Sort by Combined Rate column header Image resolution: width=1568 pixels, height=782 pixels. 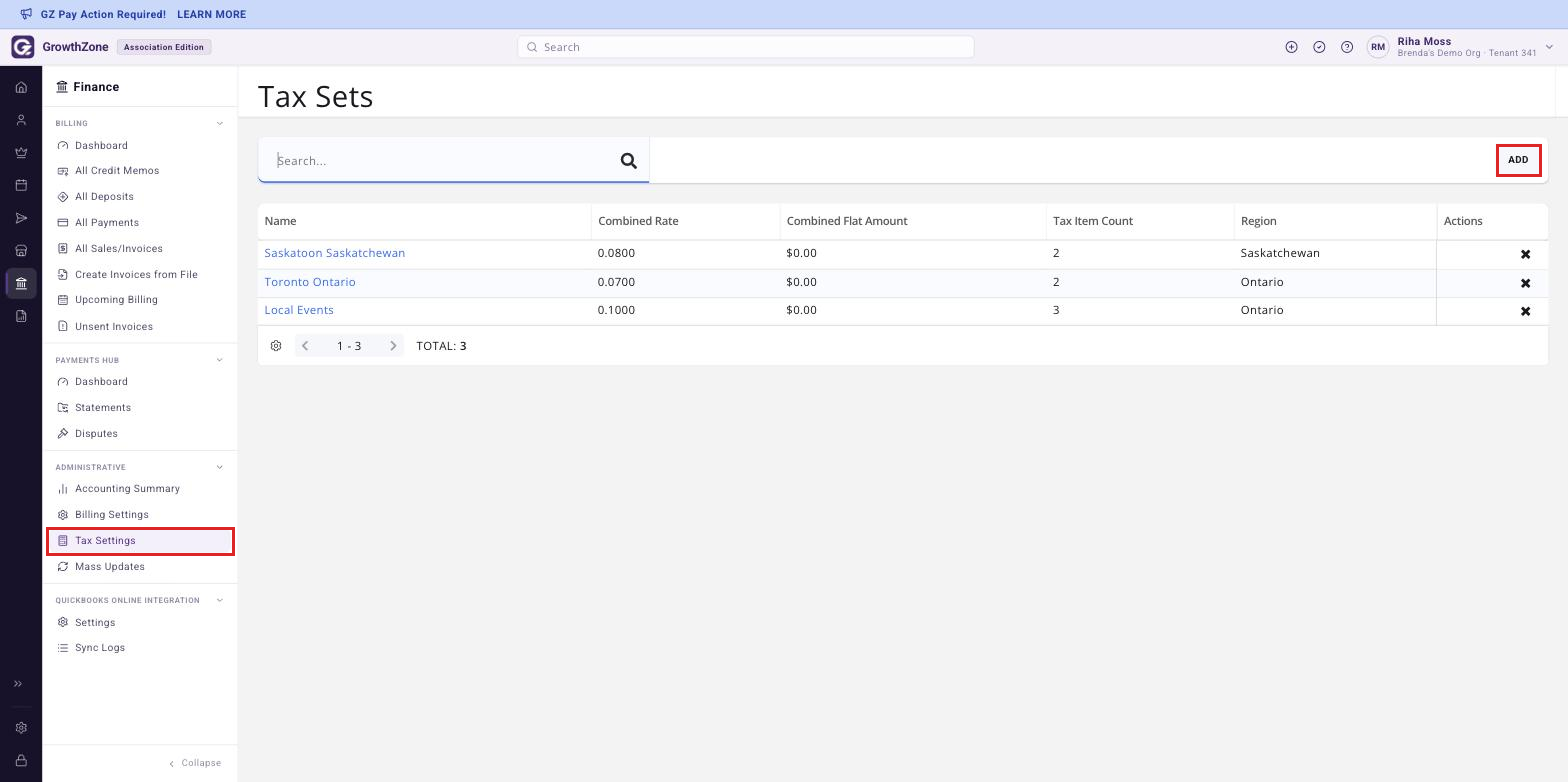tap(685, 221)
